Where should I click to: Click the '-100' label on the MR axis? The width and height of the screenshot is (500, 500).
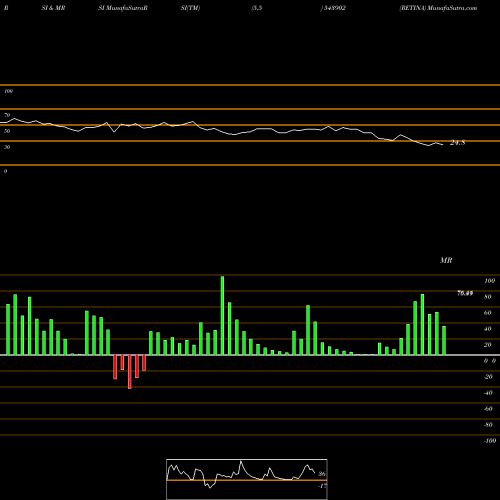pyautogui.click(x=490, y=441)
